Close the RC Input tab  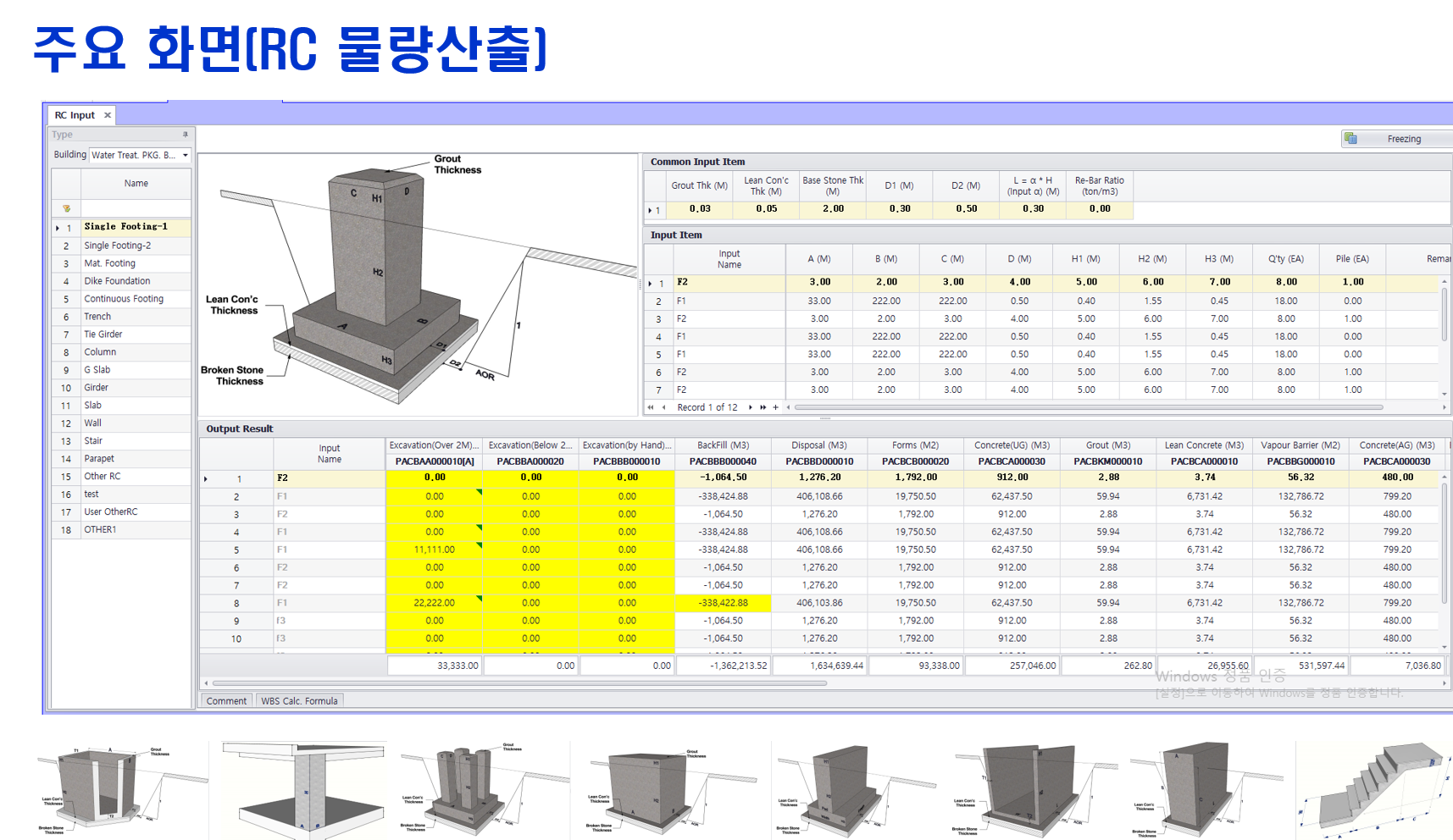tap(108, 115)
